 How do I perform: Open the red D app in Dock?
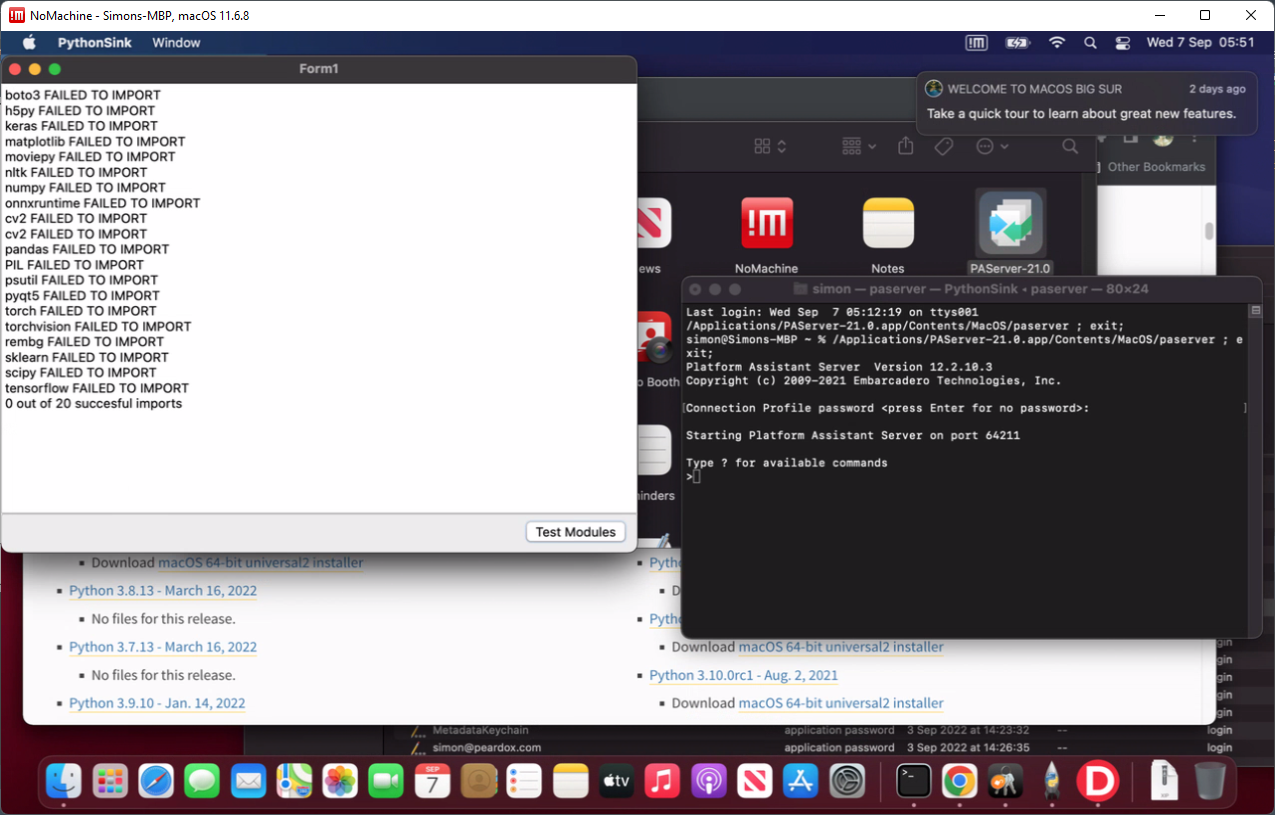1097,780
